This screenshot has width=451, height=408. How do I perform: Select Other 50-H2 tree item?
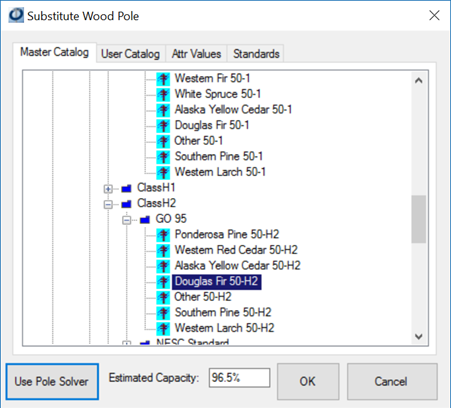click(203, 297)
